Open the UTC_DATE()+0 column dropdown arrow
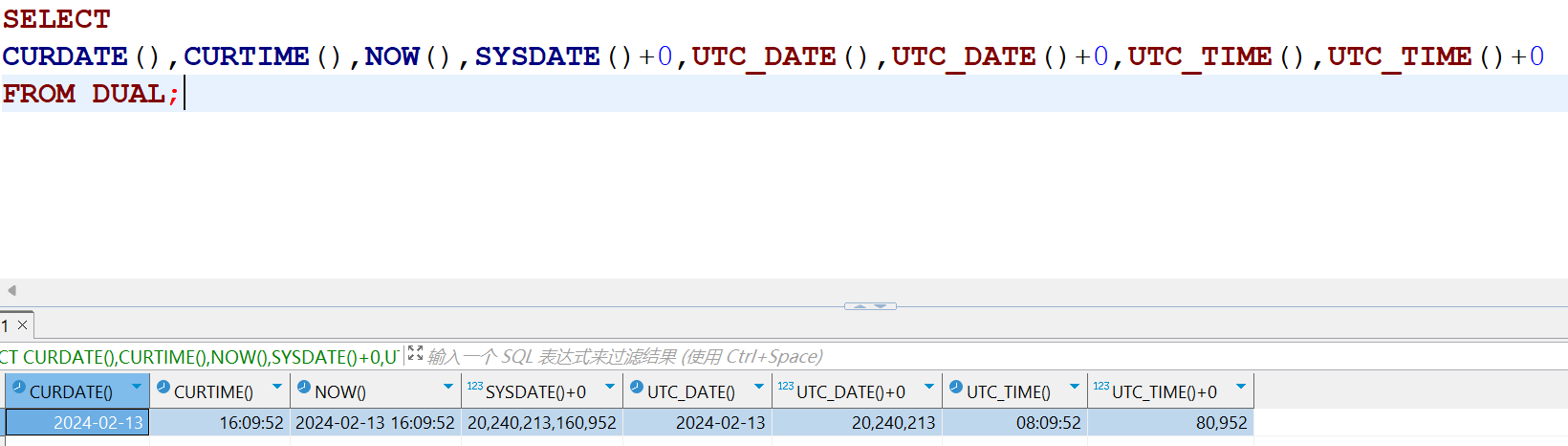Image resolution: width=1568 pixels, height=446 pixels. [929, 388]
